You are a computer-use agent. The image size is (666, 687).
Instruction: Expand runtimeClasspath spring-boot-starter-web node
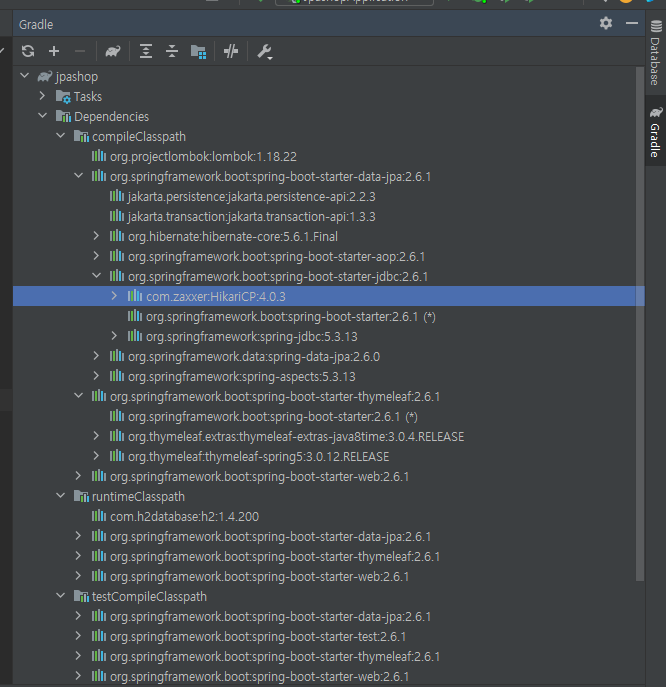pyautogui.click(x=78, y=576)
